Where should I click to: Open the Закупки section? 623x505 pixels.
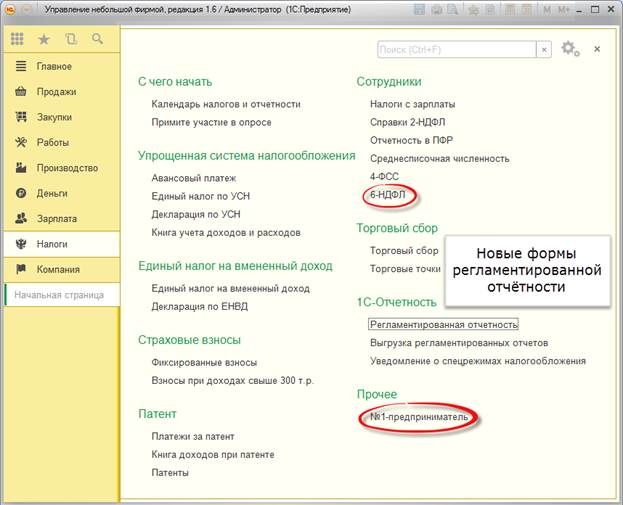(x=62, y=117)
